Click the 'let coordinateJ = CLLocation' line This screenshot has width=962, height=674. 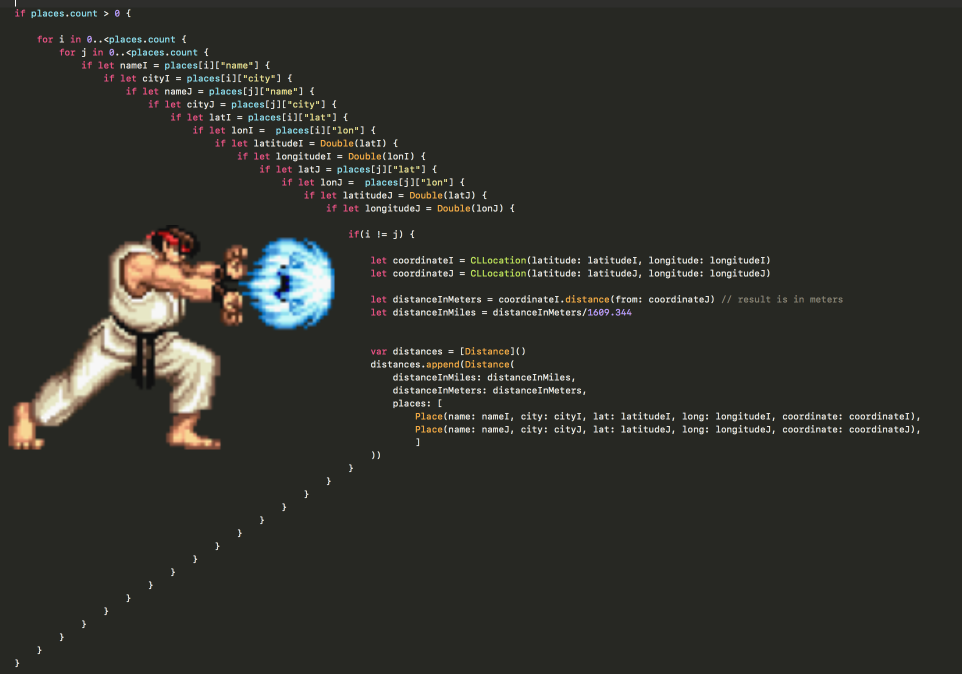571,274
